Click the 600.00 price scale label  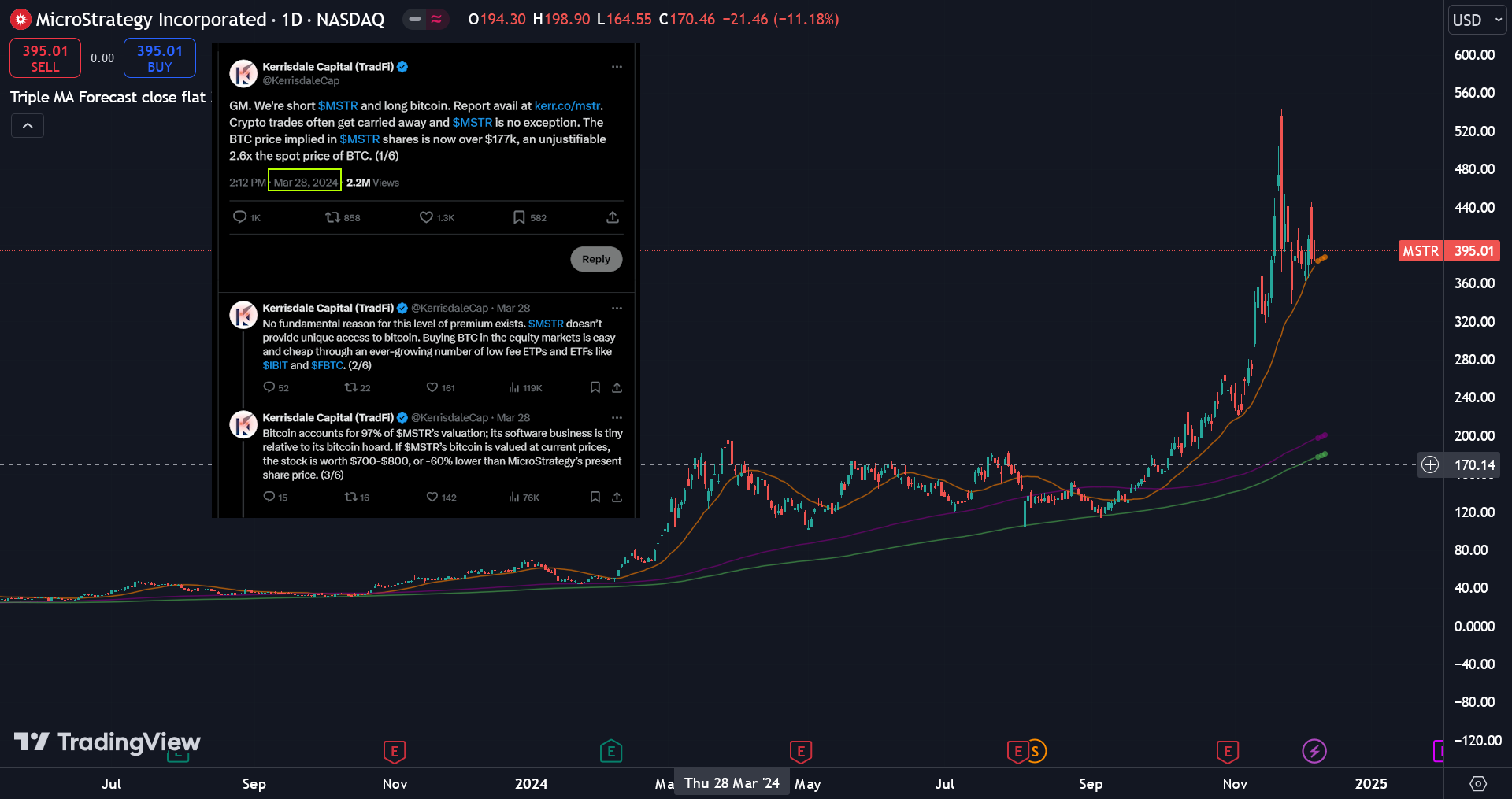click(x=1474, y=55)
